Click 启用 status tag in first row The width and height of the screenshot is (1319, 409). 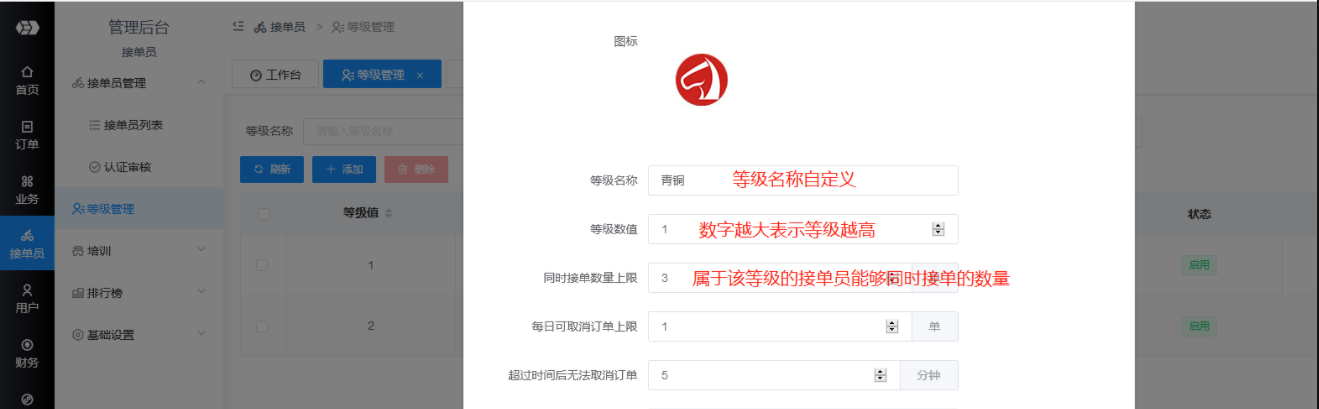pos(1198,265)
